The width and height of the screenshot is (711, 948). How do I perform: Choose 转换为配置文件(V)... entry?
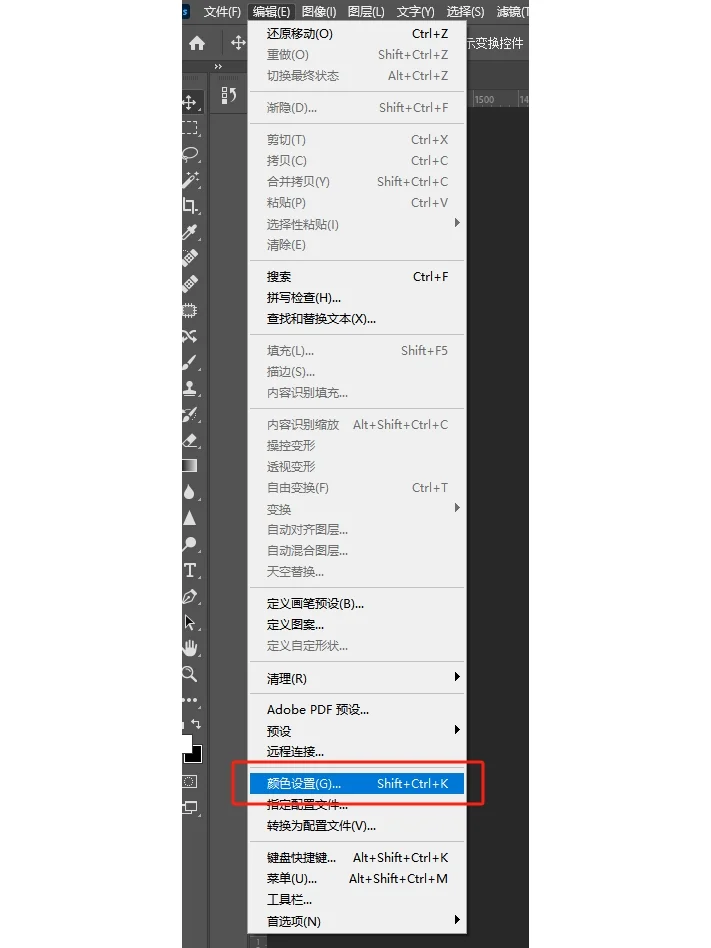357,826
